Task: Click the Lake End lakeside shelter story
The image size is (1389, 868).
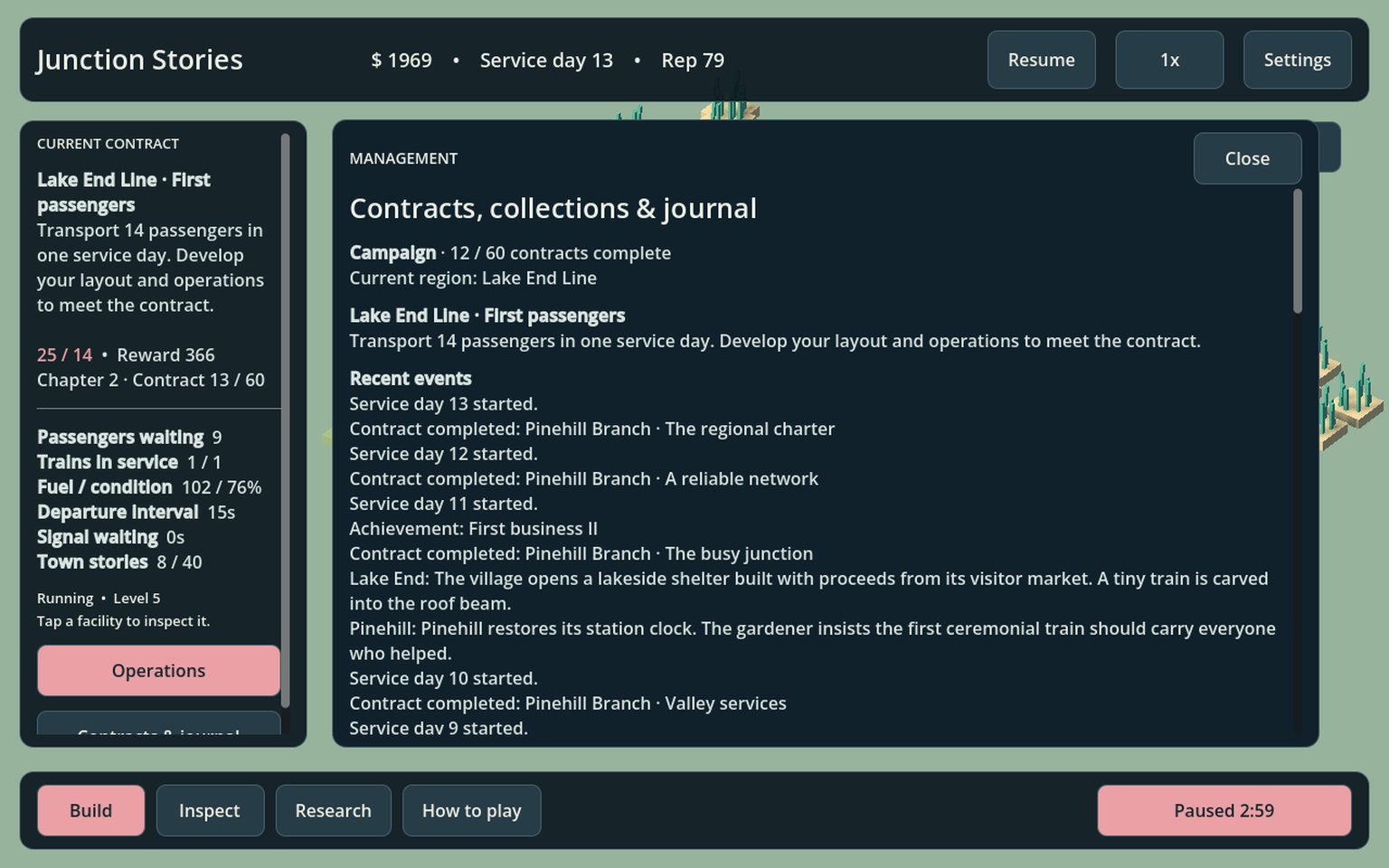Action: [x=809, y=590]
